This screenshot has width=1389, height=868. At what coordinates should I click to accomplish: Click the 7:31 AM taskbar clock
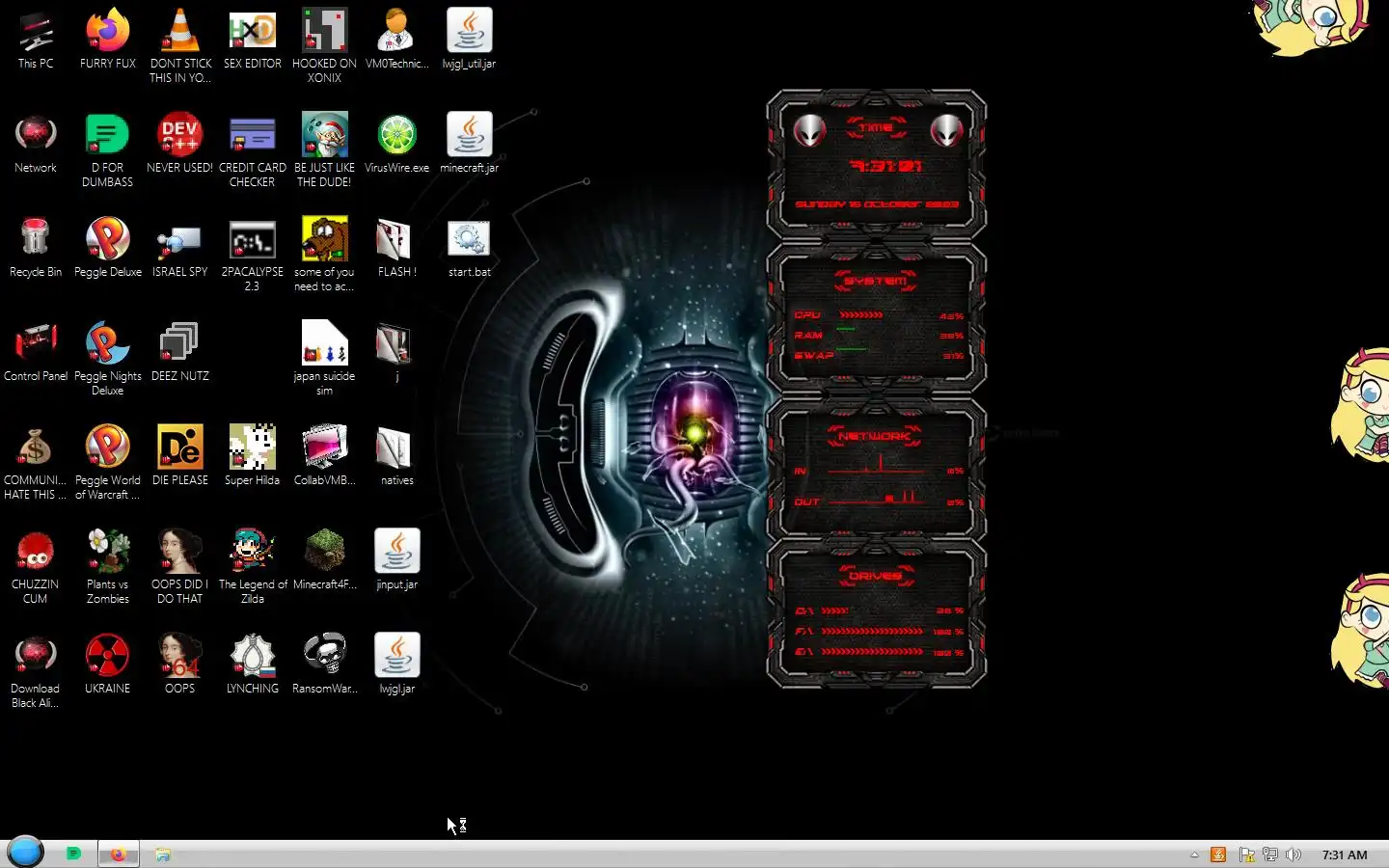point(1345,854)
